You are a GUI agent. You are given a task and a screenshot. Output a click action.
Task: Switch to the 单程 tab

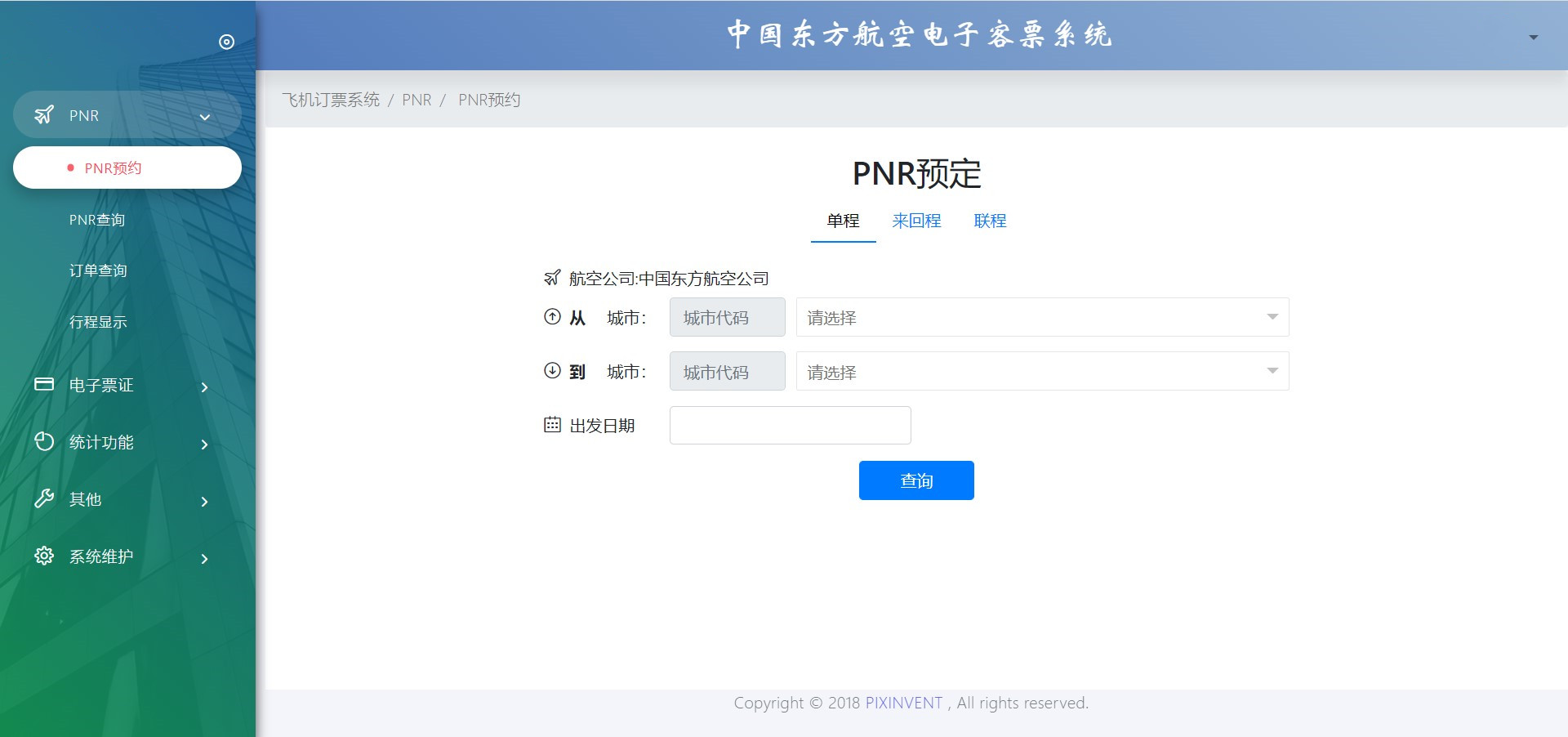pyautogui.click(x=843, y=221)
